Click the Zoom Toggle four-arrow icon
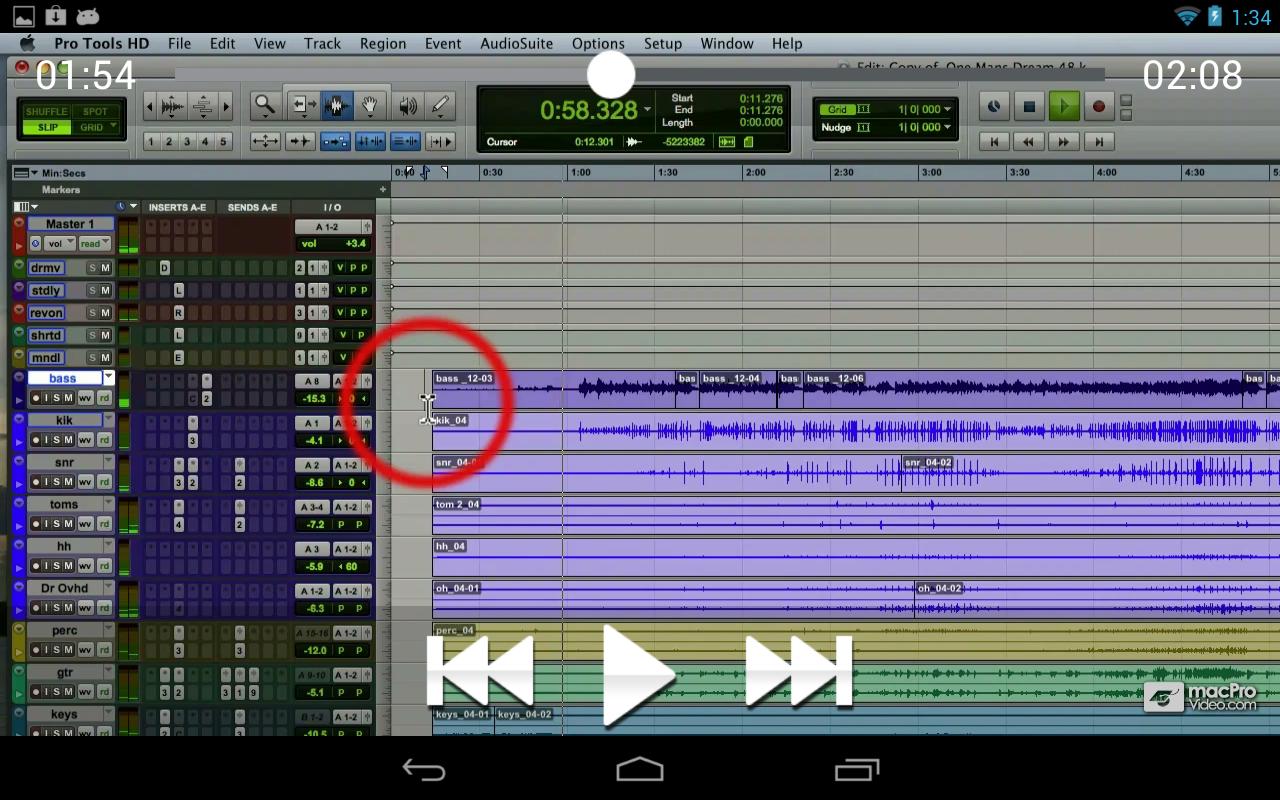The width and height of the screenshot is (1280, 800). click(265, 142)
